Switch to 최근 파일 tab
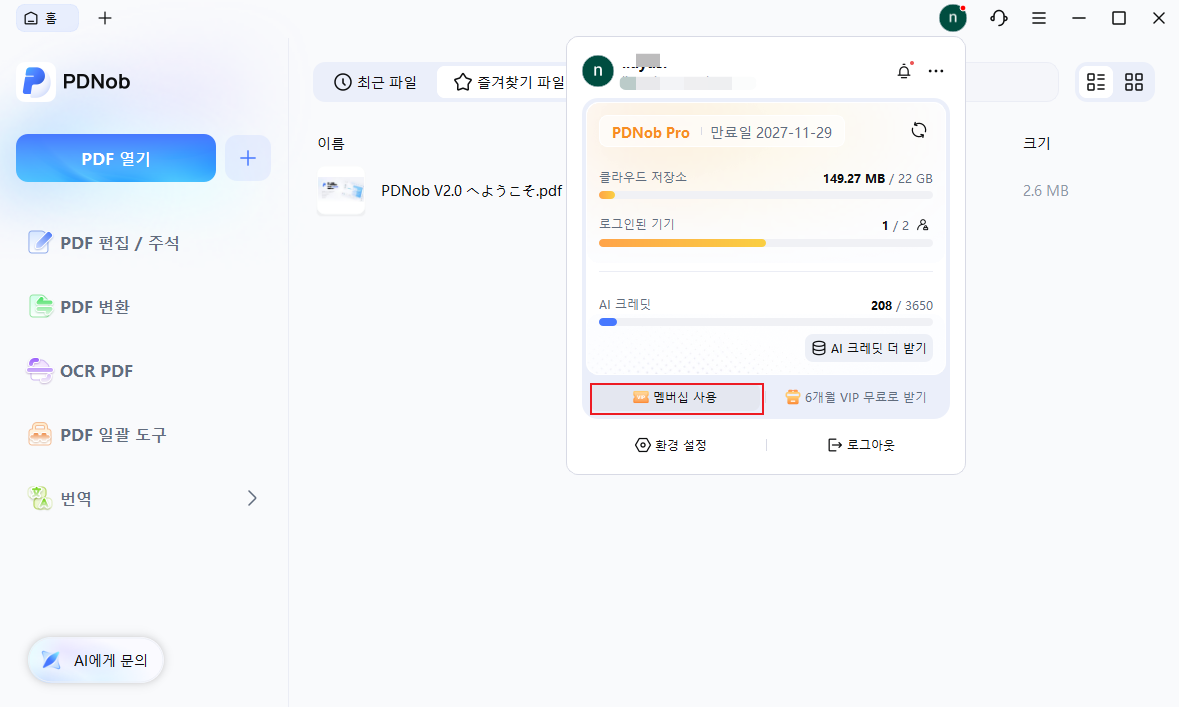The width and height of the screenshot is (1179, 707). click(x=375, y=82)
